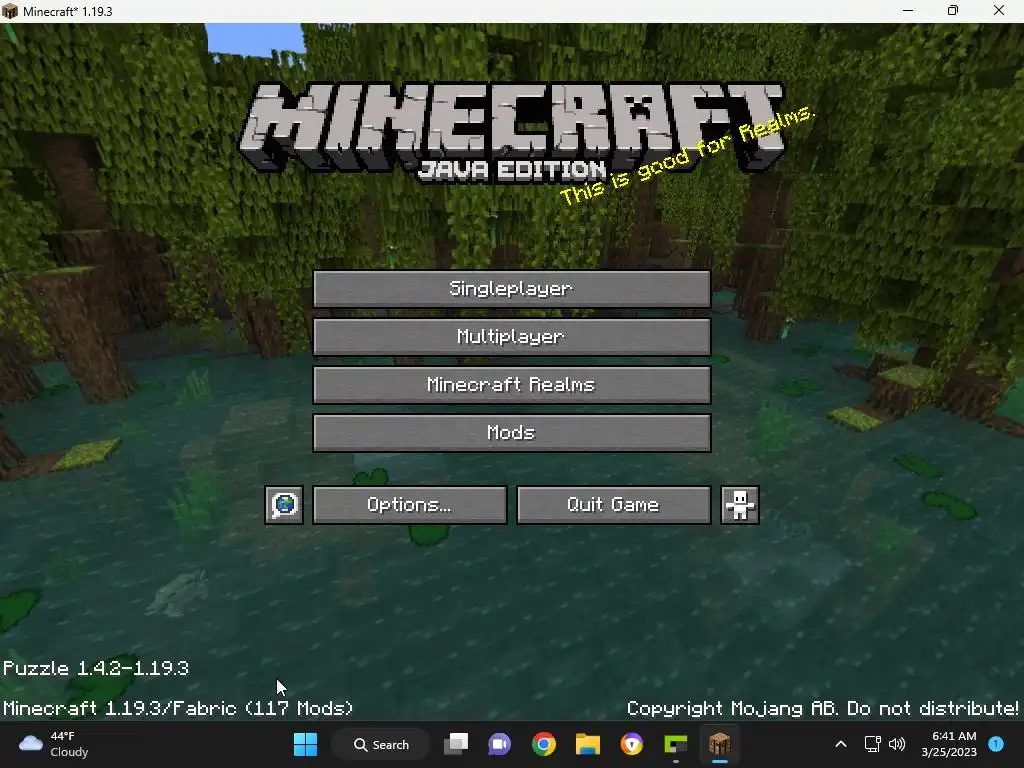The height and width of the screenshot is (768, 1024).
Task: Open Minecraft Realms
Action: pos(512,385)
